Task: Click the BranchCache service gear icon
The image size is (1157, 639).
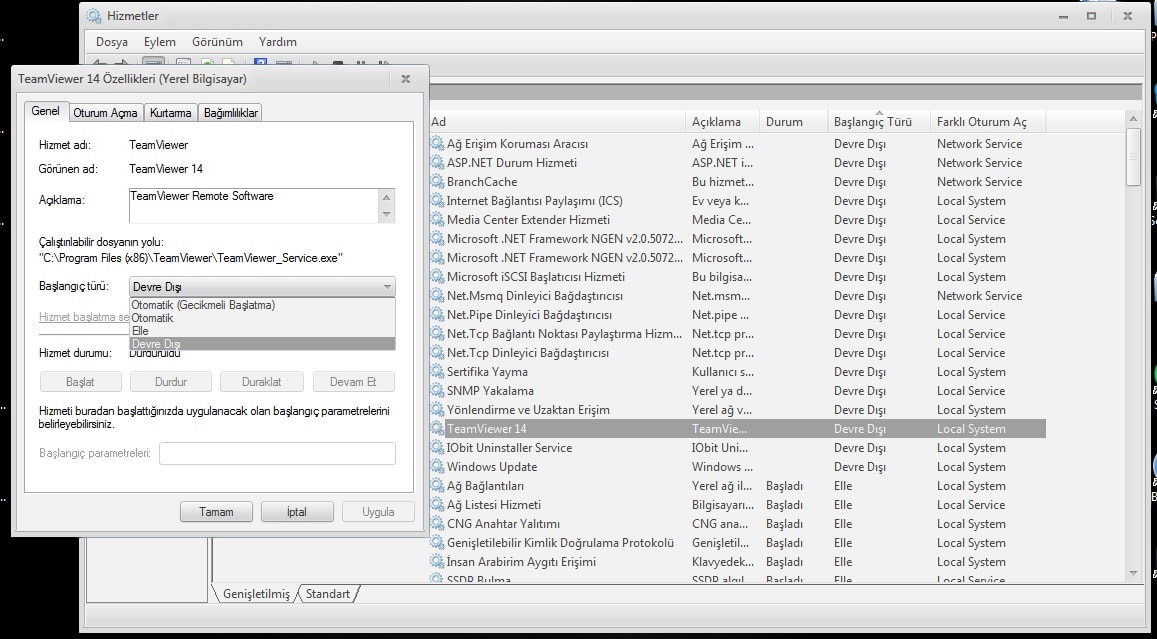Action: click(x=438, y=182)
